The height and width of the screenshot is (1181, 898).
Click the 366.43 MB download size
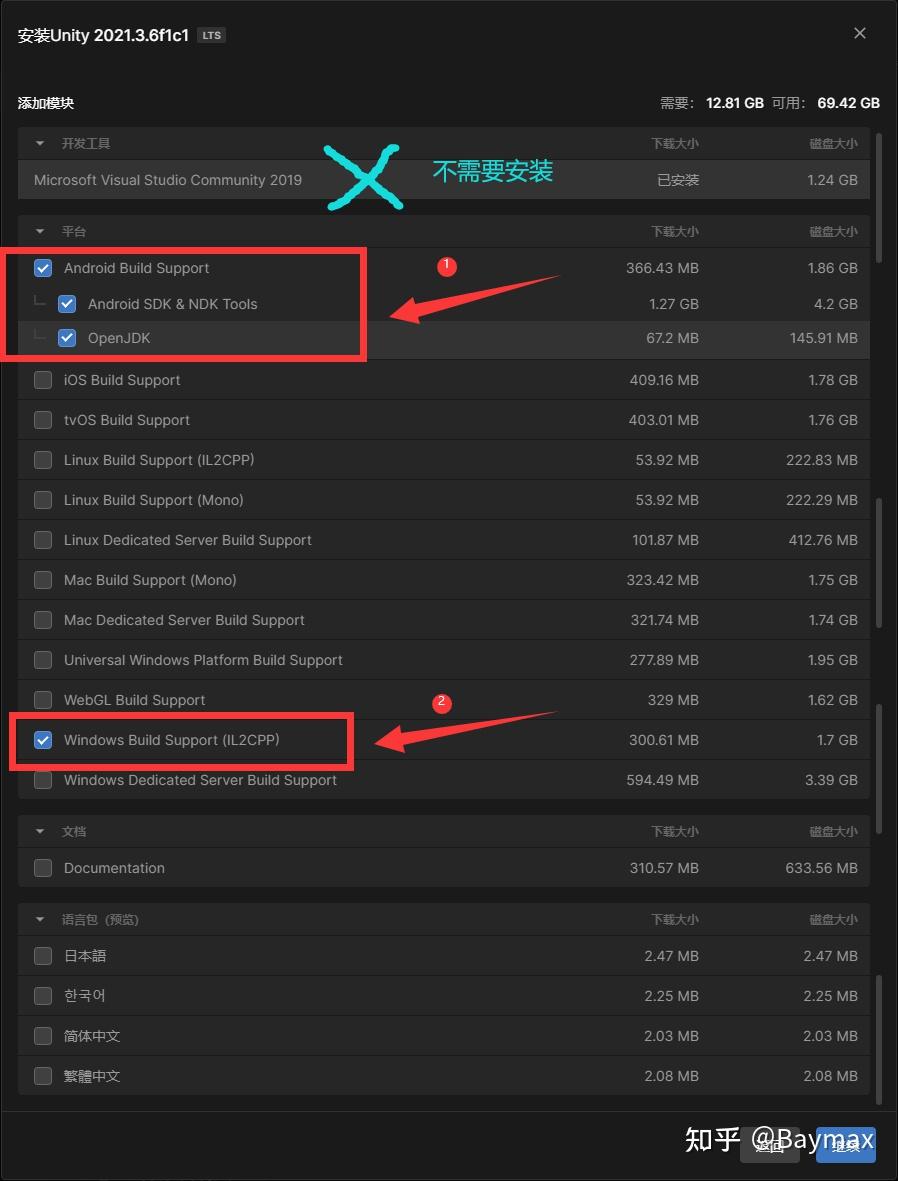[x=662, y=268]
